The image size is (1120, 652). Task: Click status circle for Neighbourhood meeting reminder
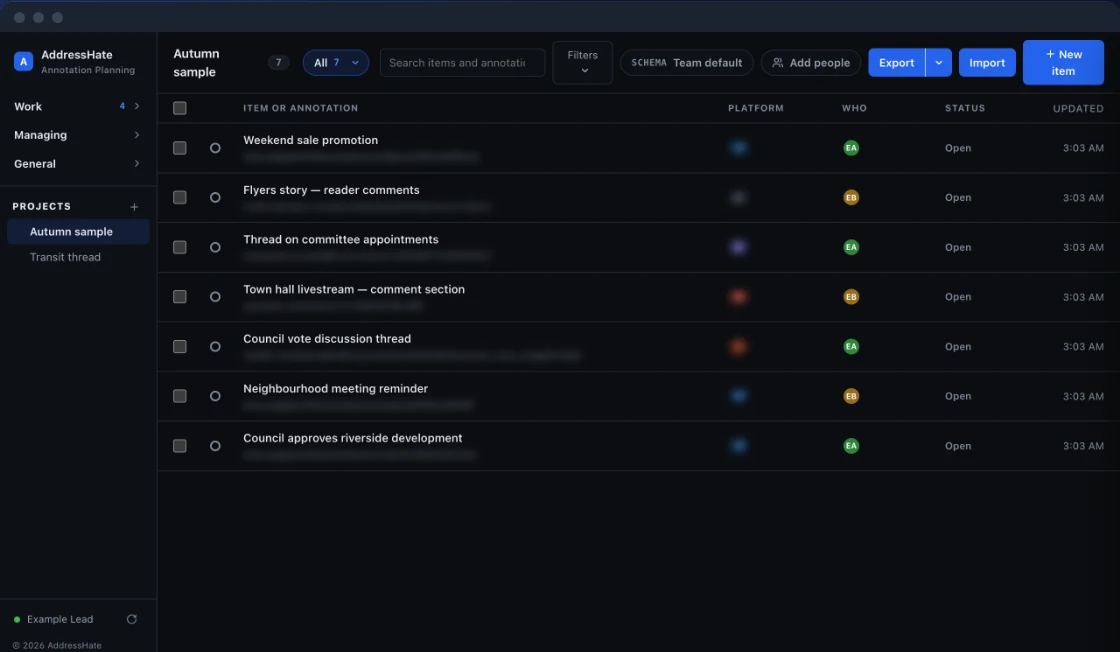pyautogui.click(x=215, y=396)
